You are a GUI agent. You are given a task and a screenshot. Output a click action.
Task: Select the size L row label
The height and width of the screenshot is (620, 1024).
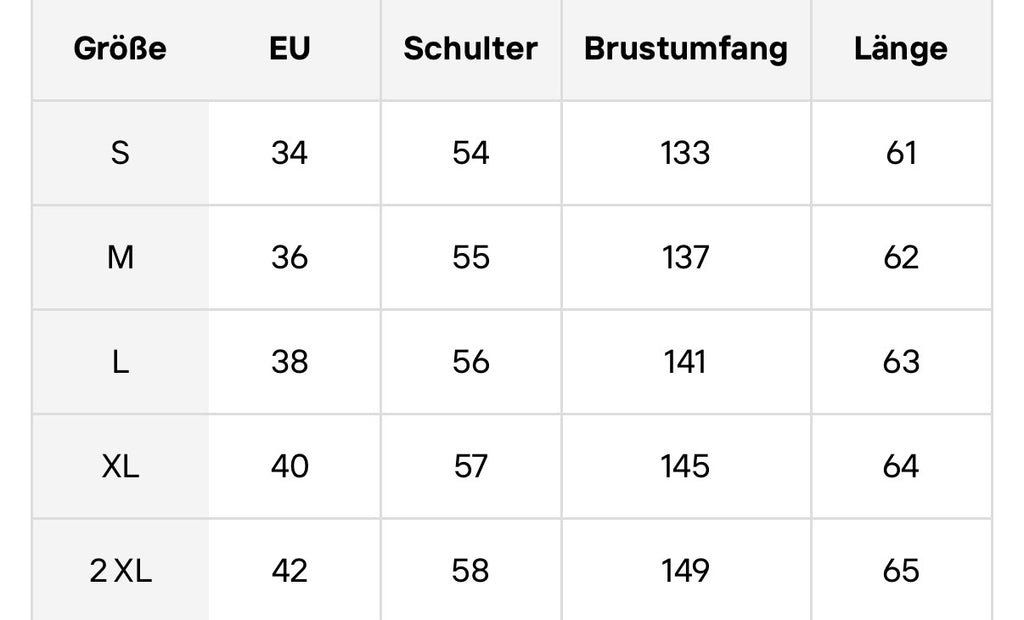pyautogui.click(x=120, y=362)
